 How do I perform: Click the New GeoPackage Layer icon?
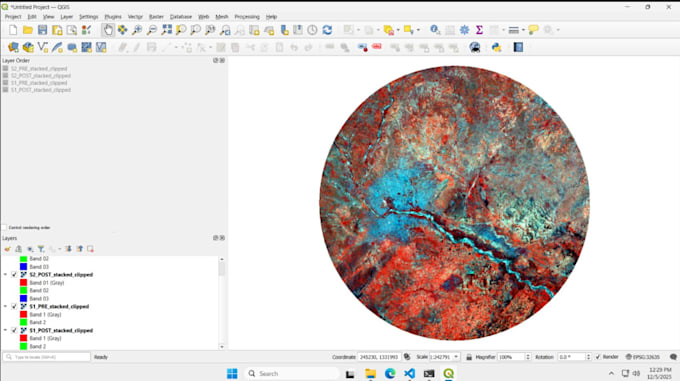[x=28, y=47]
